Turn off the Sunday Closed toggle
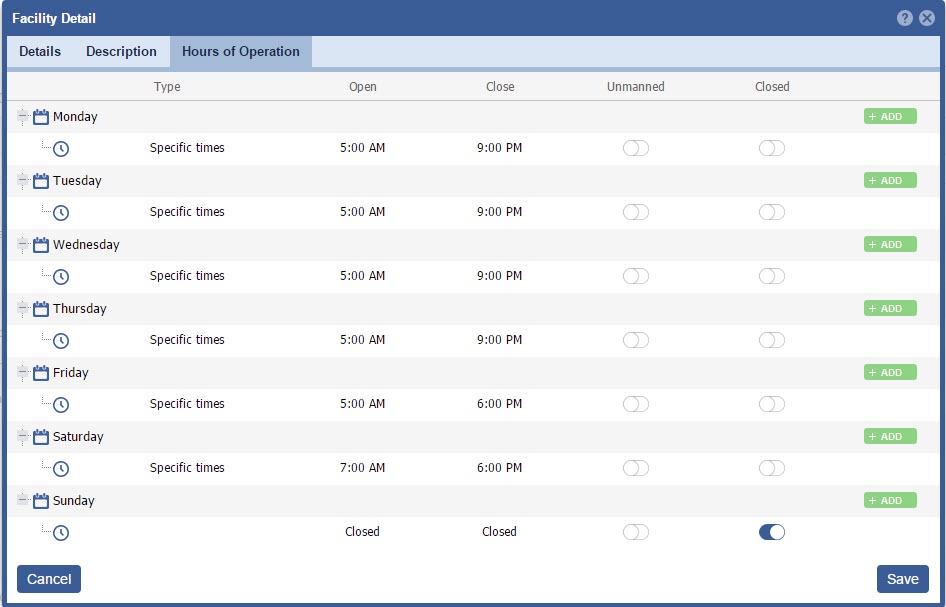The height and width of the screenshot is (607, 946). click(771, 532)
